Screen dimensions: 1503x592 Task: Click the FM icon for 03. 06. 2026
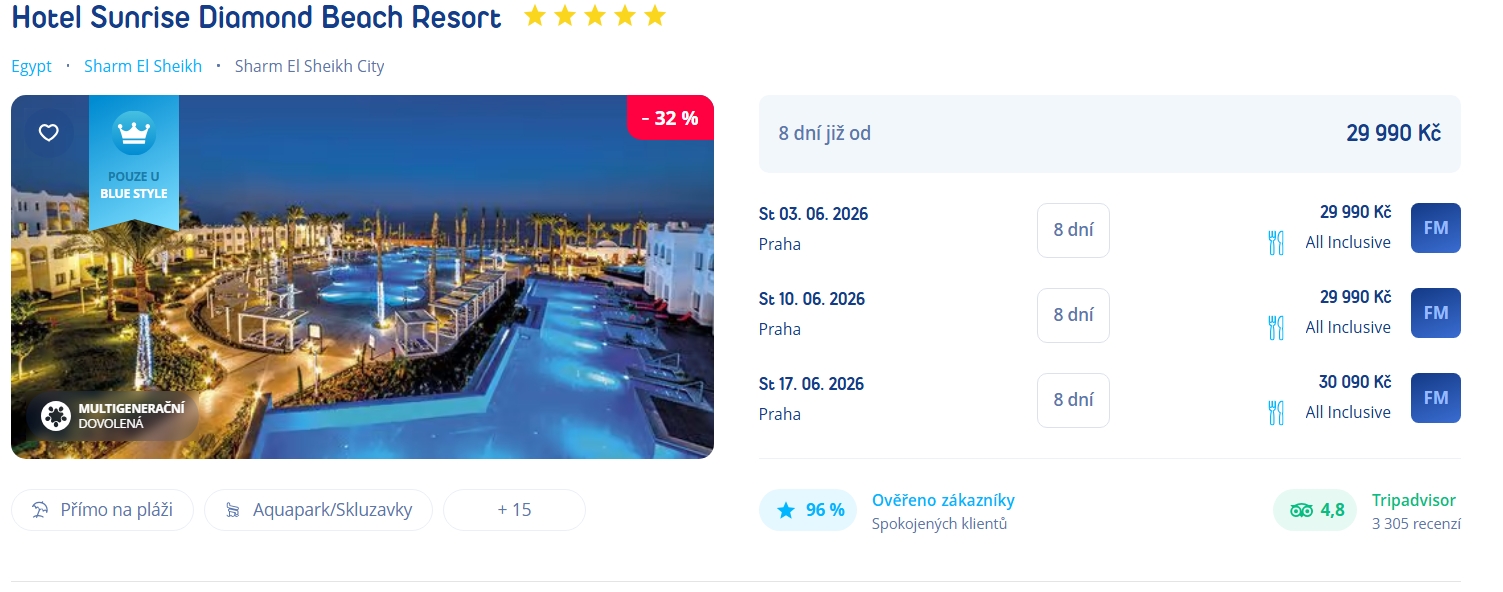tap(1435, 228)
